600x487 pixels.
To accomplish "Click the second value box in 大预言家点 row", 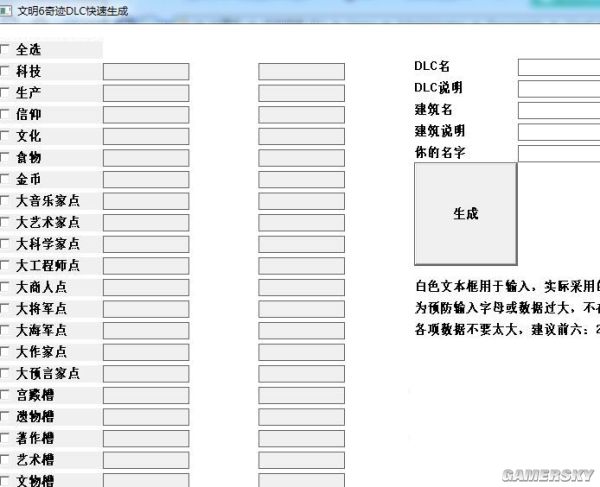I will (302, 374).
